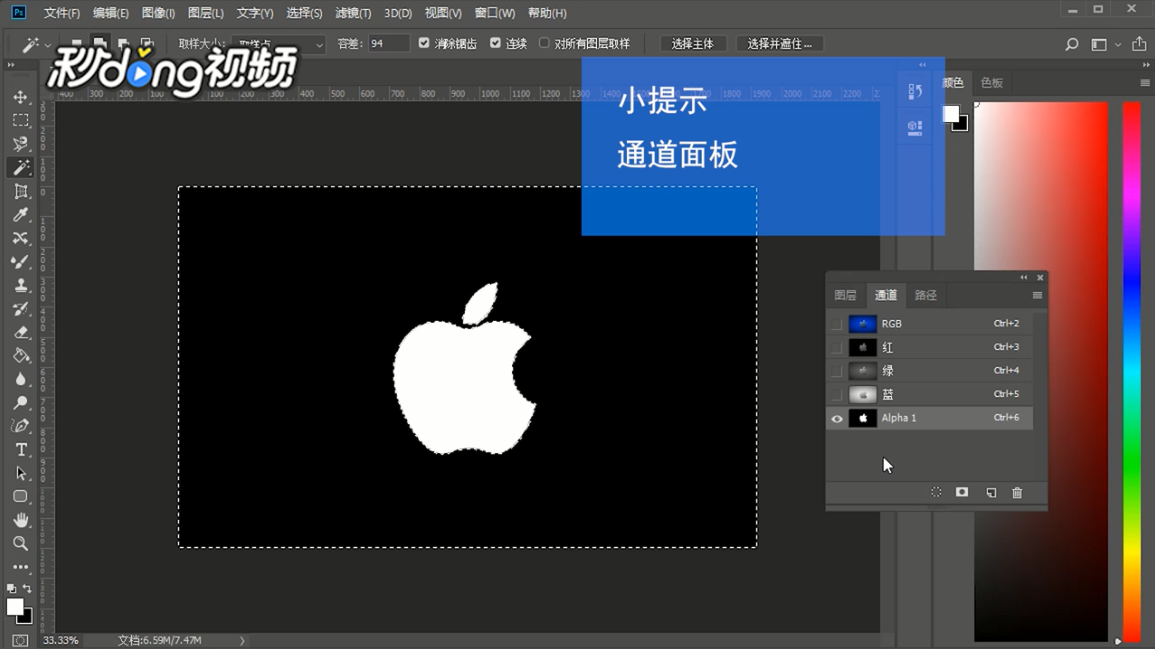Delete current channel trash icon
This screenshot has width=1155, height=649.
point(1017,492)
